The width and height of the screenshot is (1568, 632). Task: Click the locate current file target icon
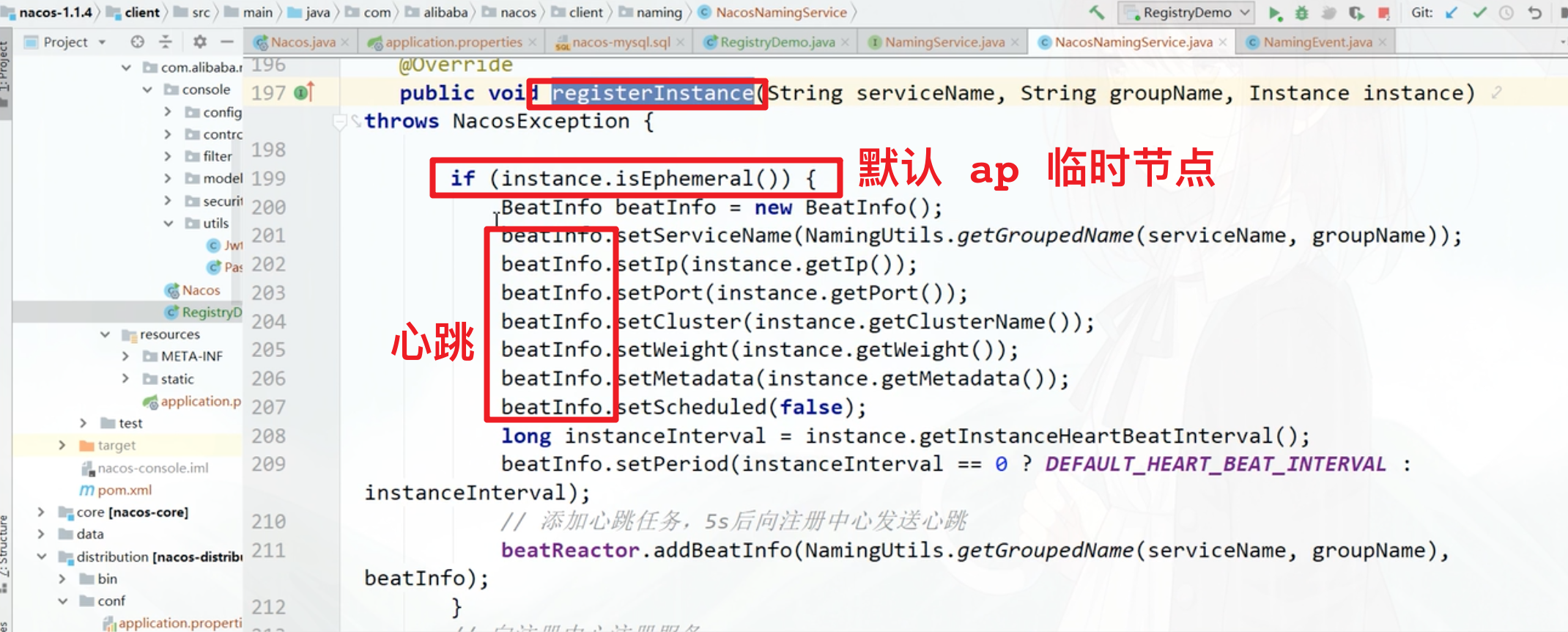137,42
